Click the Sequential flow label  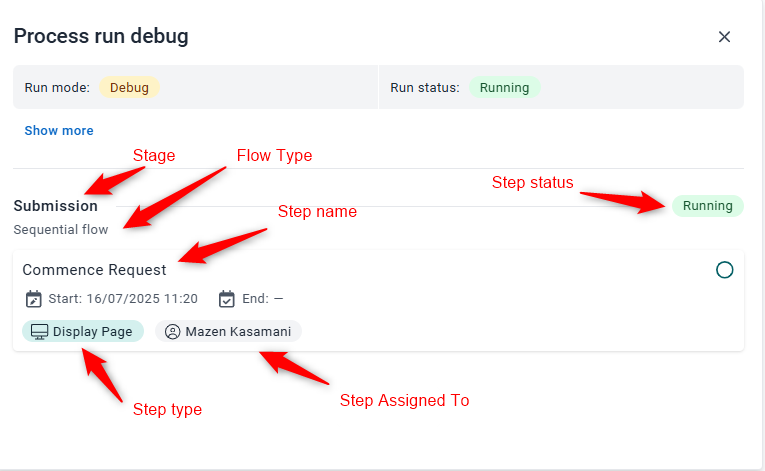61,229
